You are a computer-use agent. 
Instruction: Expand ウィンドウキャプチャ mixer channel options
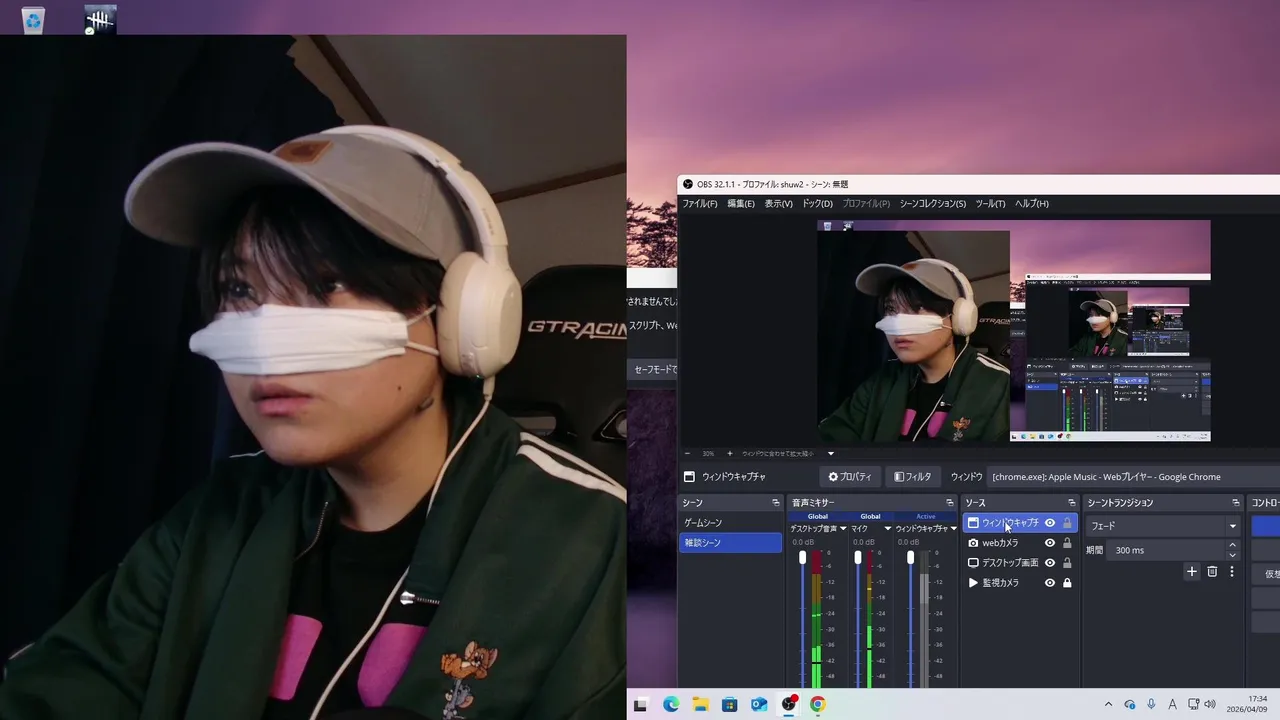[953, 529]
